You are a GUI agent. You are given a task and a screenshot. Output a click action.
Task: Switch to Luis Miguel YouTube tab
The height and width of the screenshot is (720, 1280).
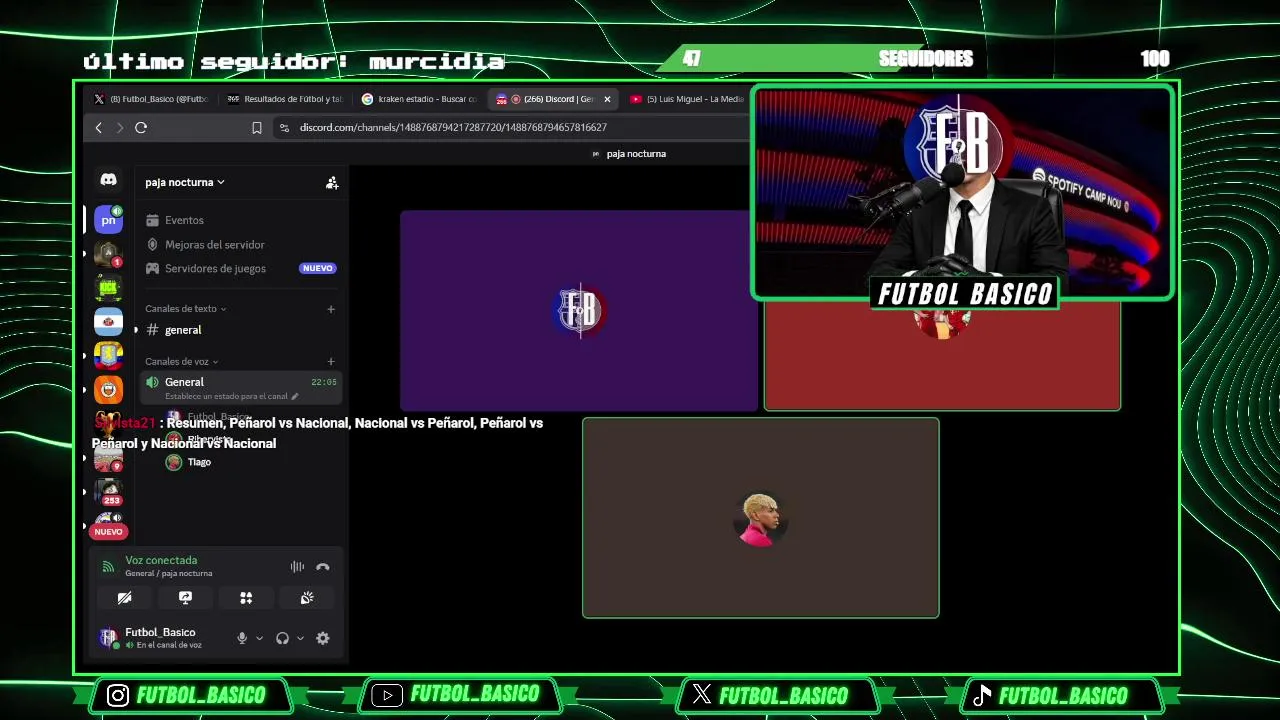point(688,99)
